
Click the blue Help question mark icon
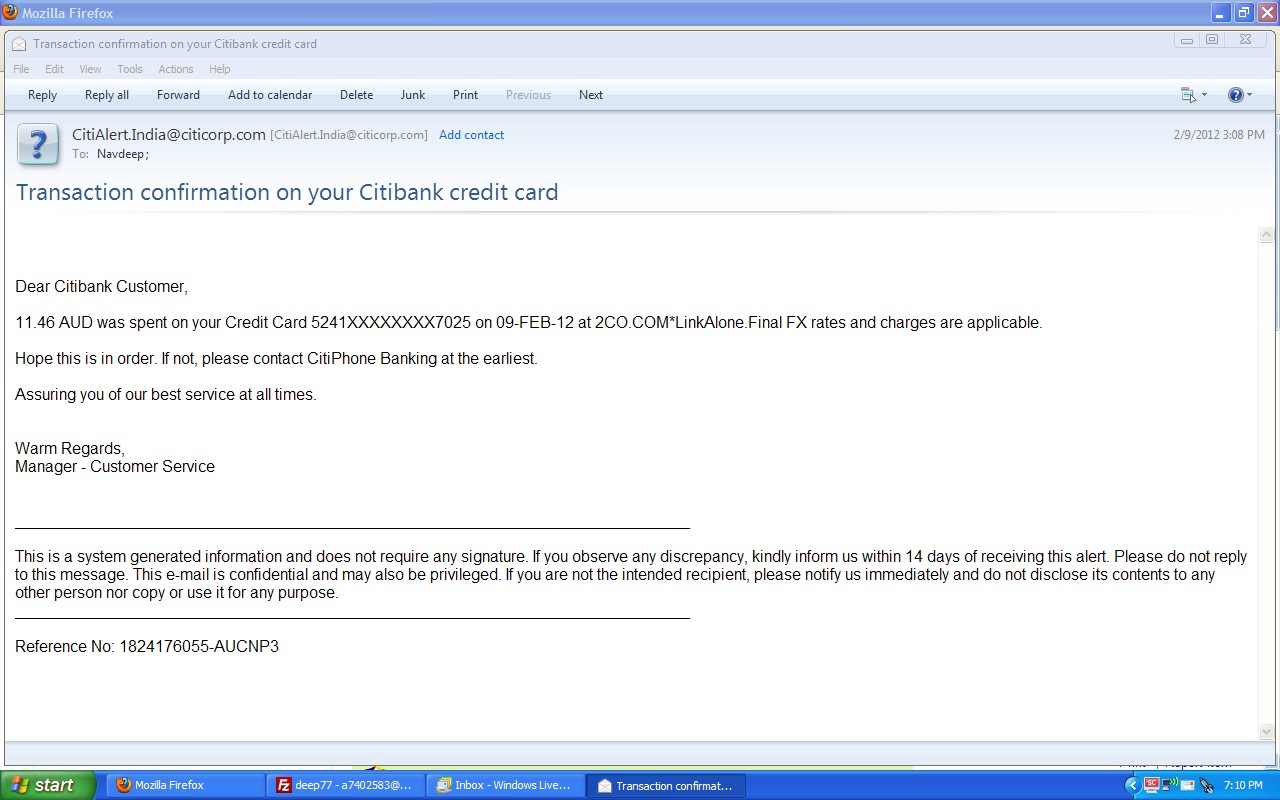pos(1236,95)
